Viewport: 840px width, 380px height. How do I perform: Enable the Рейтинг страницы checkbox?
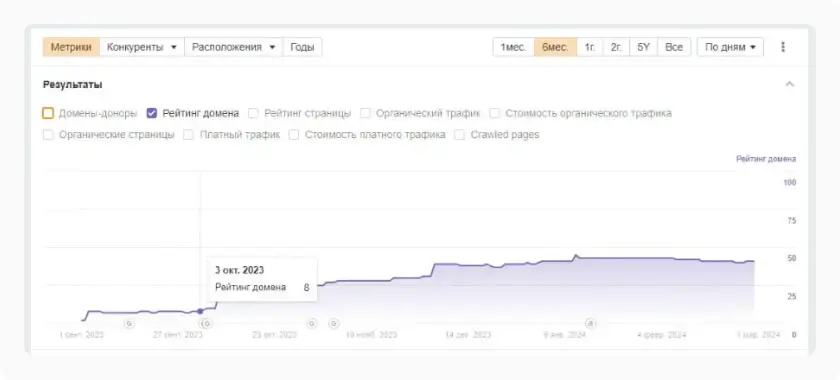pyautogui.click(x=253, y=113)
